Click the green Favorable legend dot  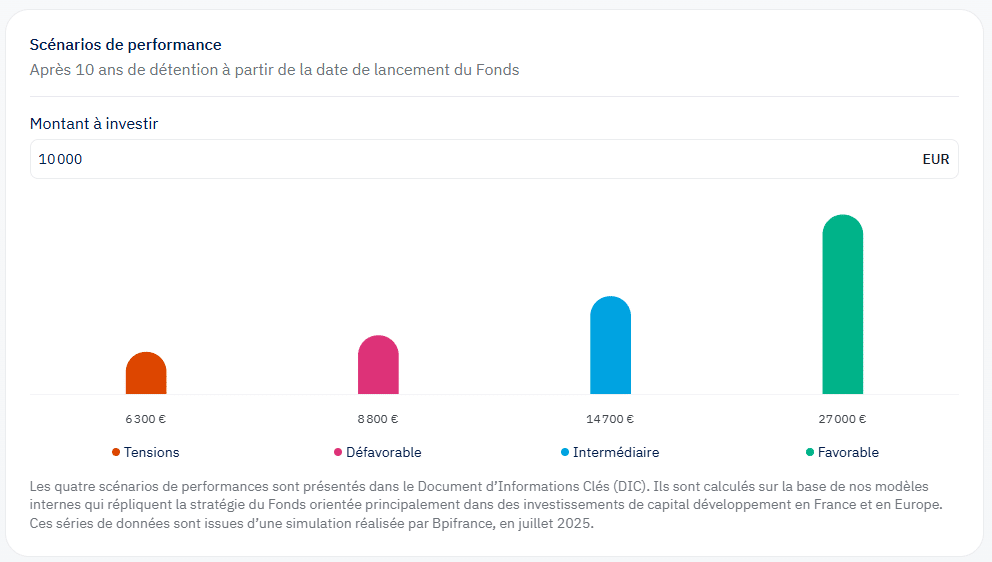[810, 452]
